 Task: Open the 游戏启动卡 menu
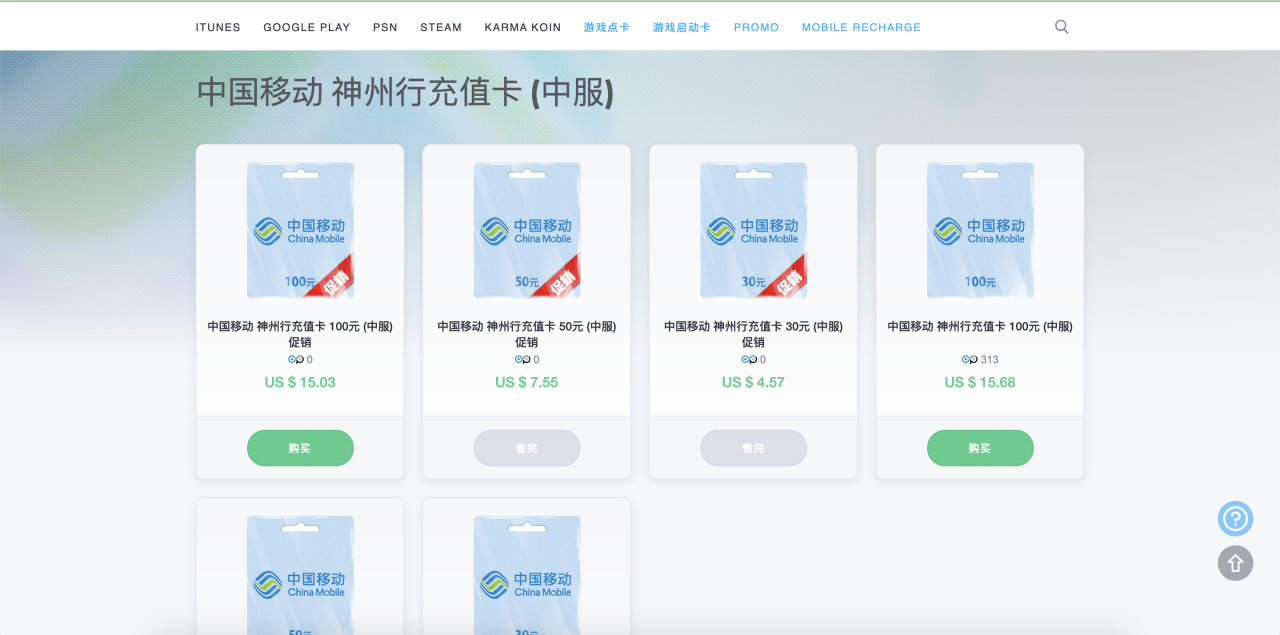point(682,27)
